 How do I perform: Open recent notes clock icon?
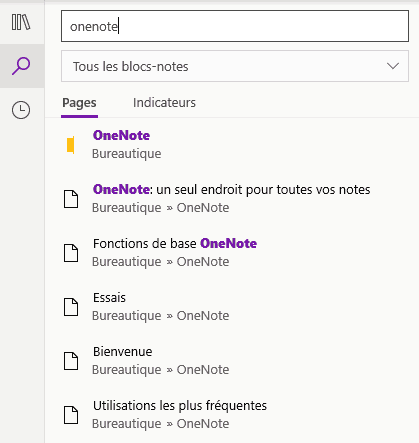pyautogui.click(x=21, y=110)
